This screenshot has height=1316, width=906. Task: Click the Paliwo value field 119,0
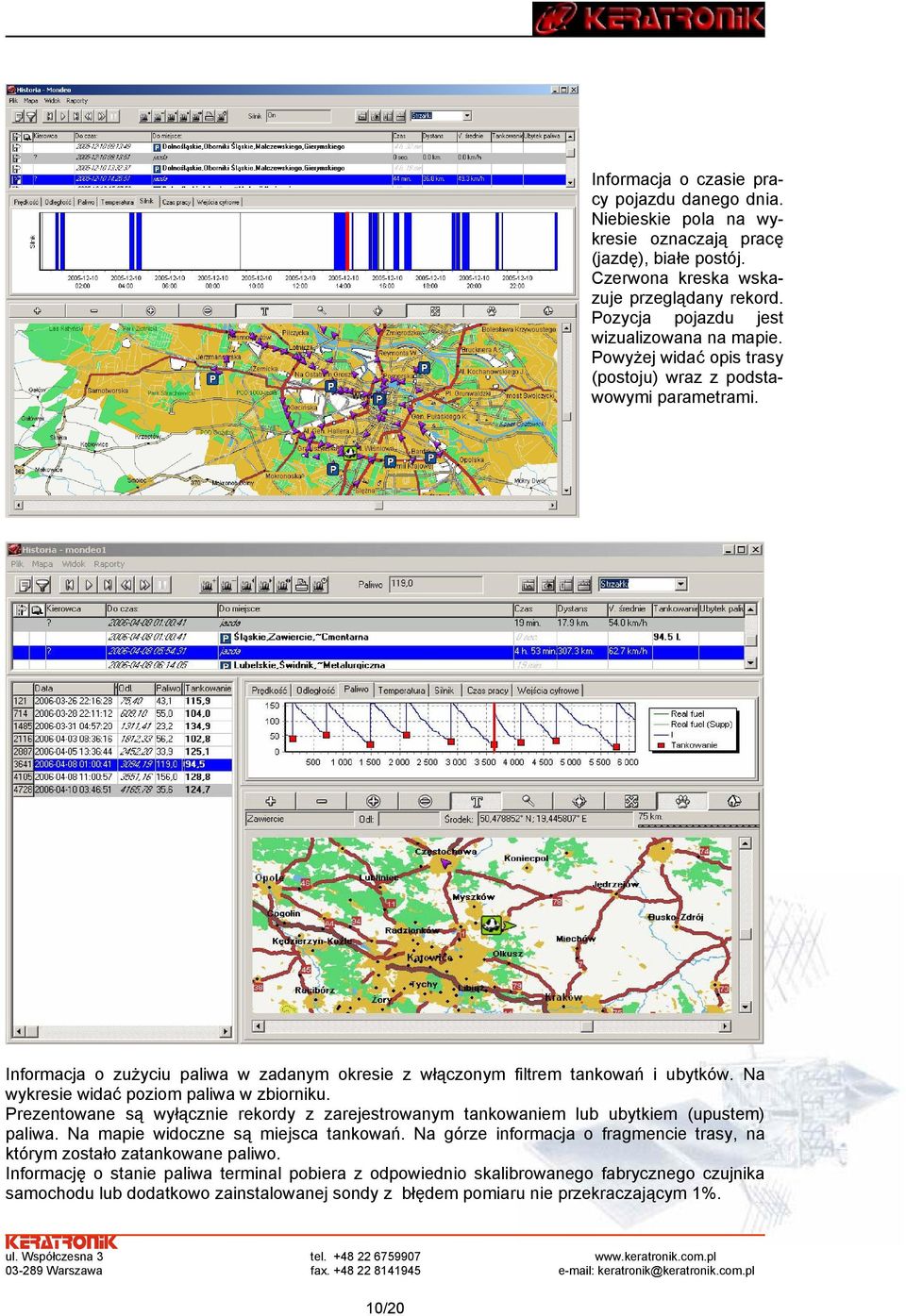pyautogui.click(x=435, y=584)
